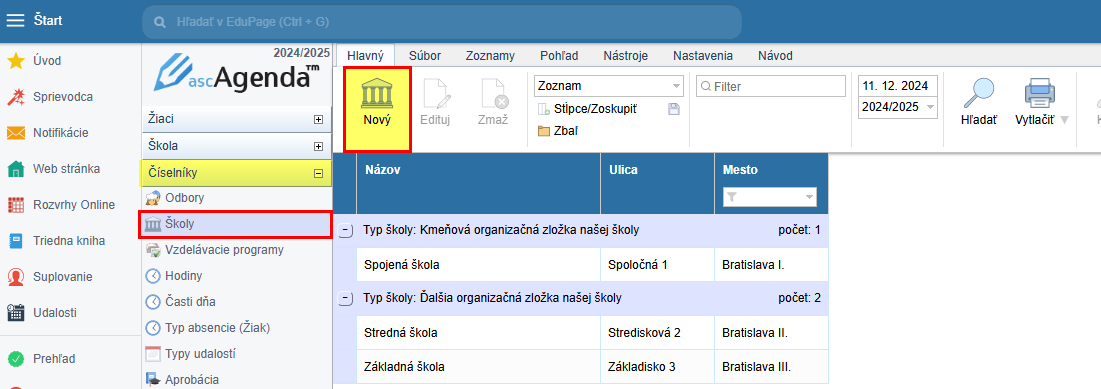The height and width of the screenshot is (389, 1101).
Task: Open the Zoznam dropdown
Action: (609, 86)
